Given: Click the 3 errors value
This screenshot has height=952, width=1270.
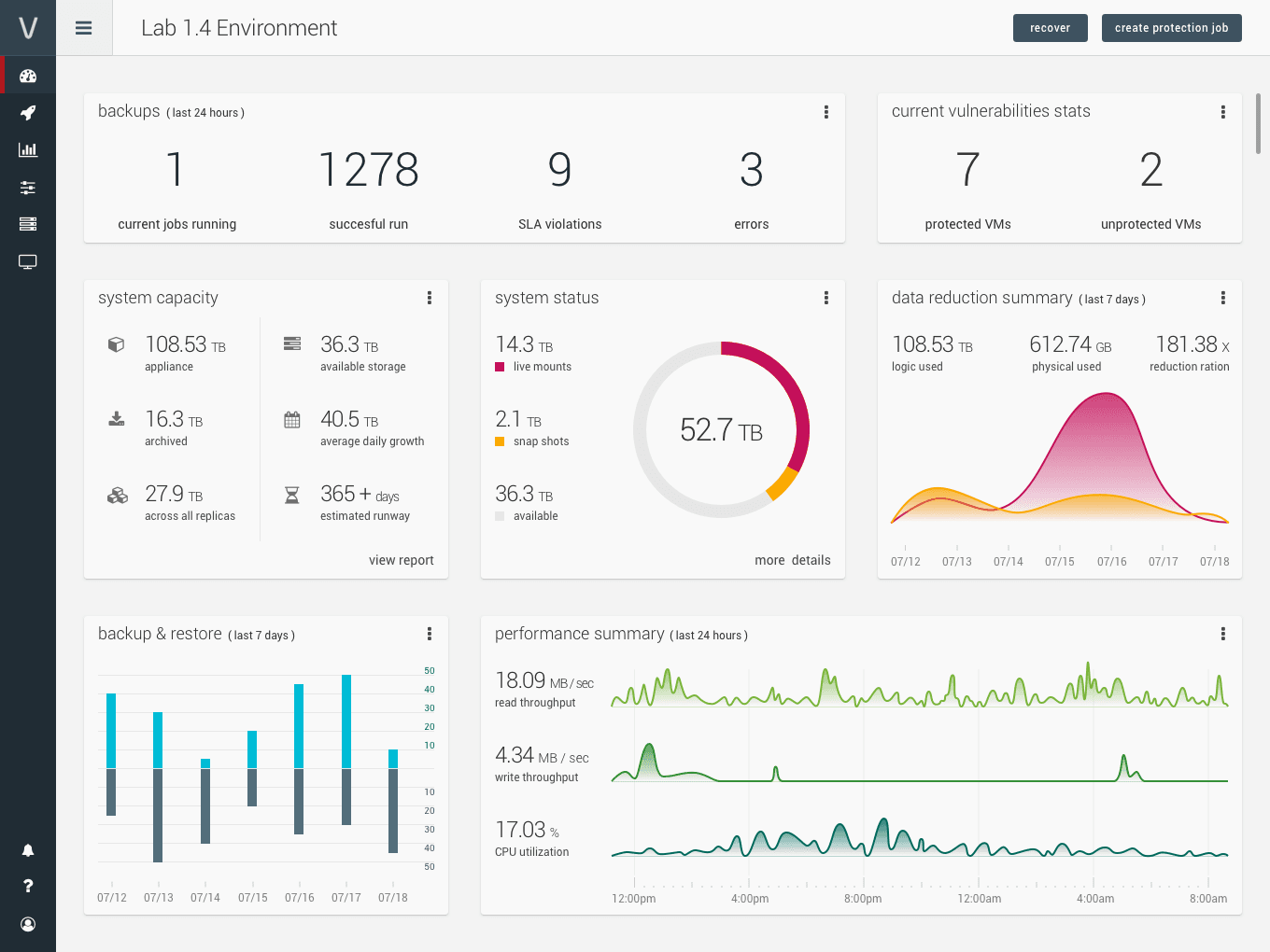Looking at the screenshot, I should point(752,170).
